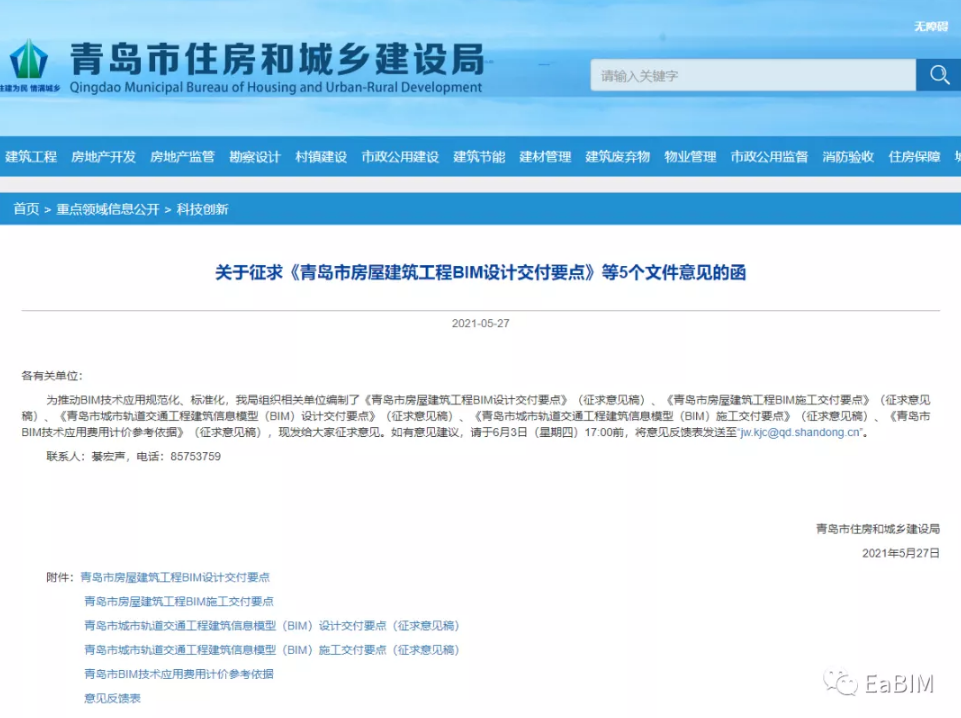The image size is (961, 718).
Task: Open 科技创新 breadcrumb link
Action: pyautogui.click(x=202, y=210)
